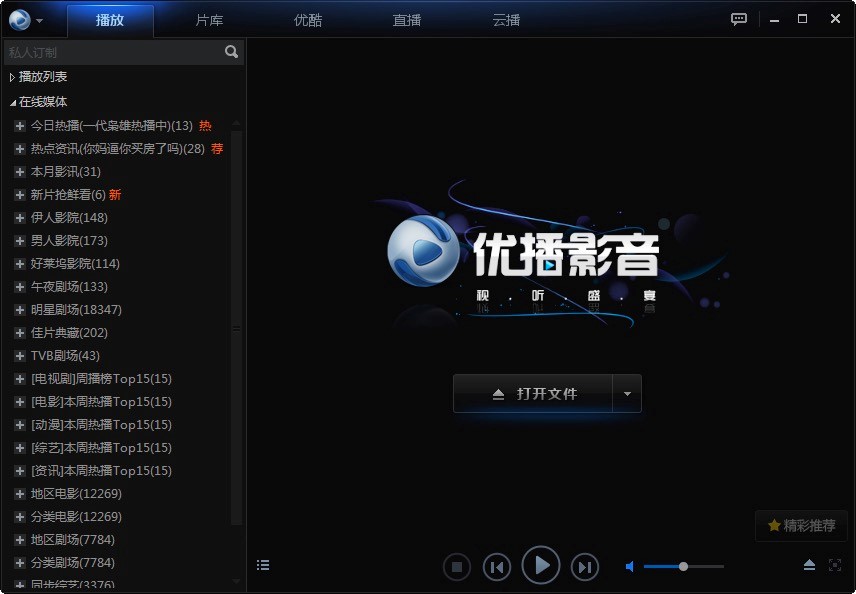Stop playback with the stop button
This screenshot has width=856, height=594.
click(457, 568)
